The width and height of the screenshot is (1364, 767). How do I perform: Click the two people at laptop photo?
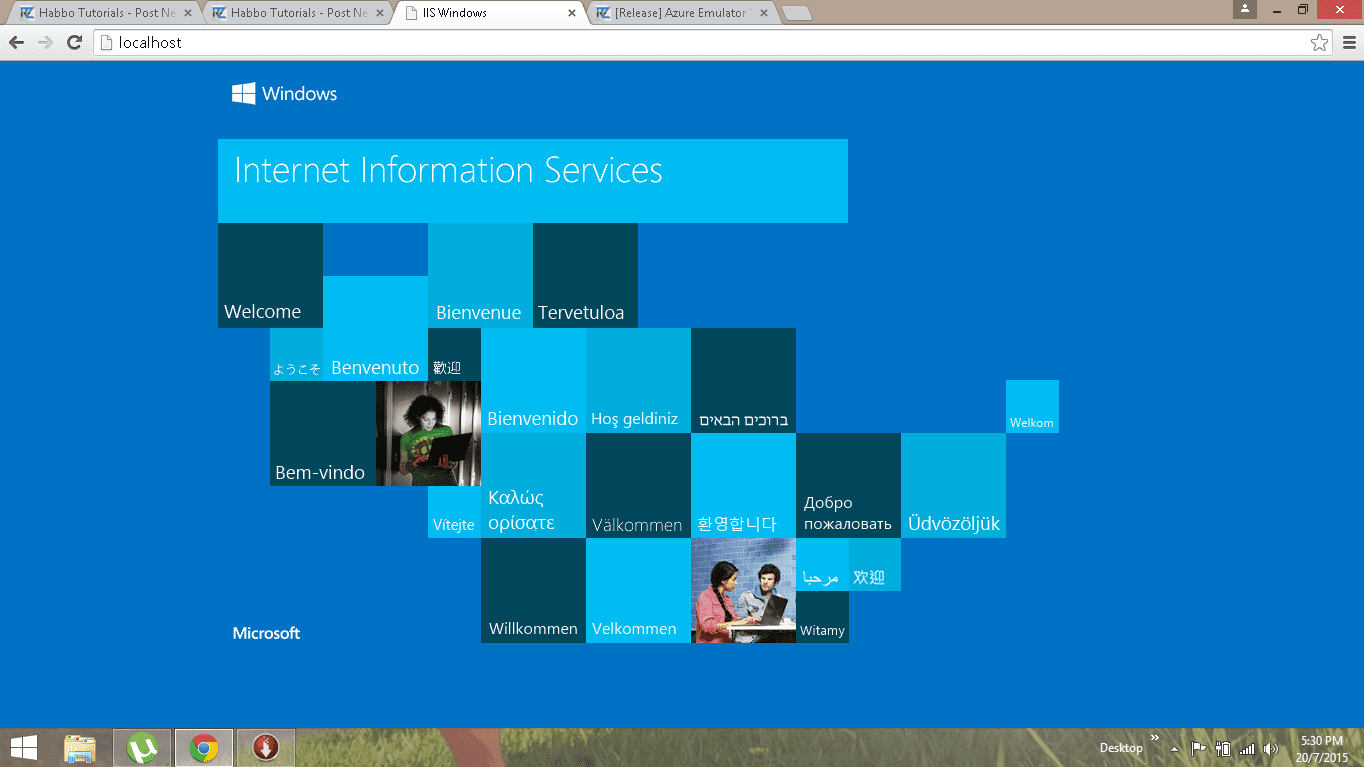(743, 590)
